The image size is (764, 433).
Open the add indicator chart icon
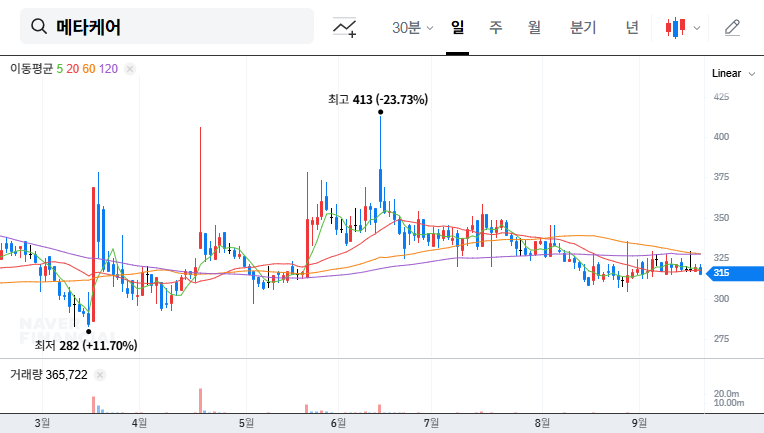(x=344, y=27)
